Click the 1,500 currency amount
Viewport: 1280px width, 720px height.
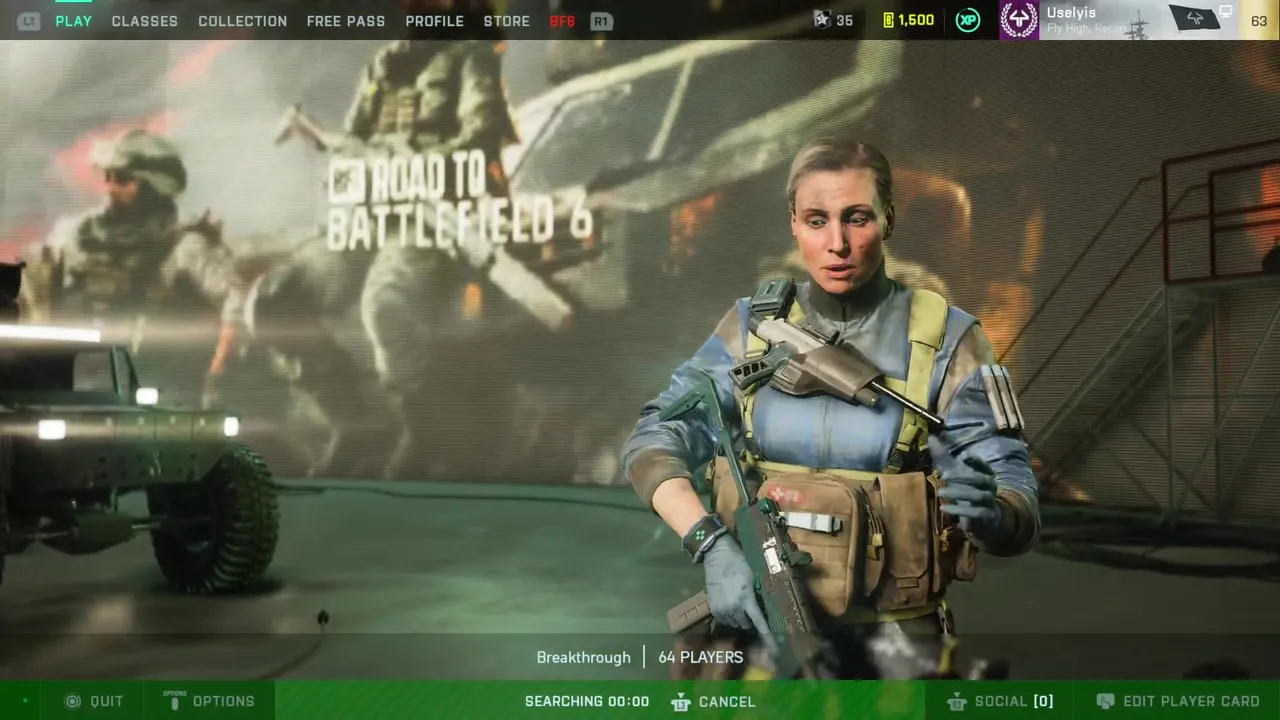point(916,20)
